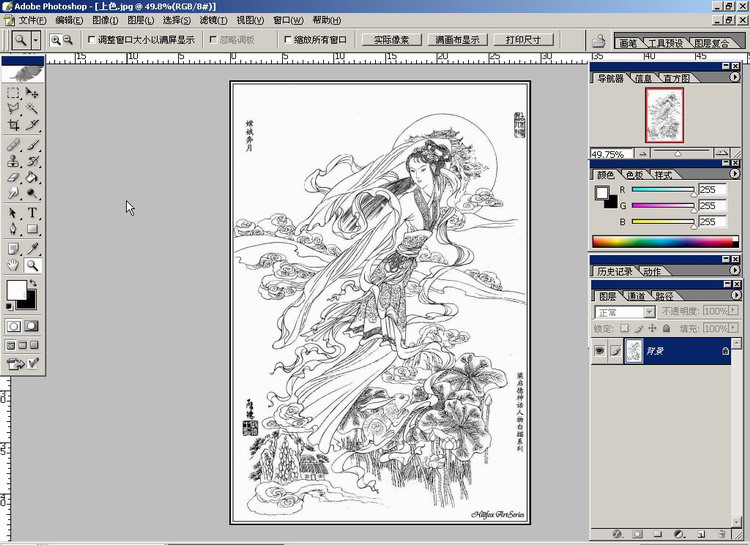Click the zoom-in magnifier option
The height and width of the screenshot is (545, 750).
56,40
